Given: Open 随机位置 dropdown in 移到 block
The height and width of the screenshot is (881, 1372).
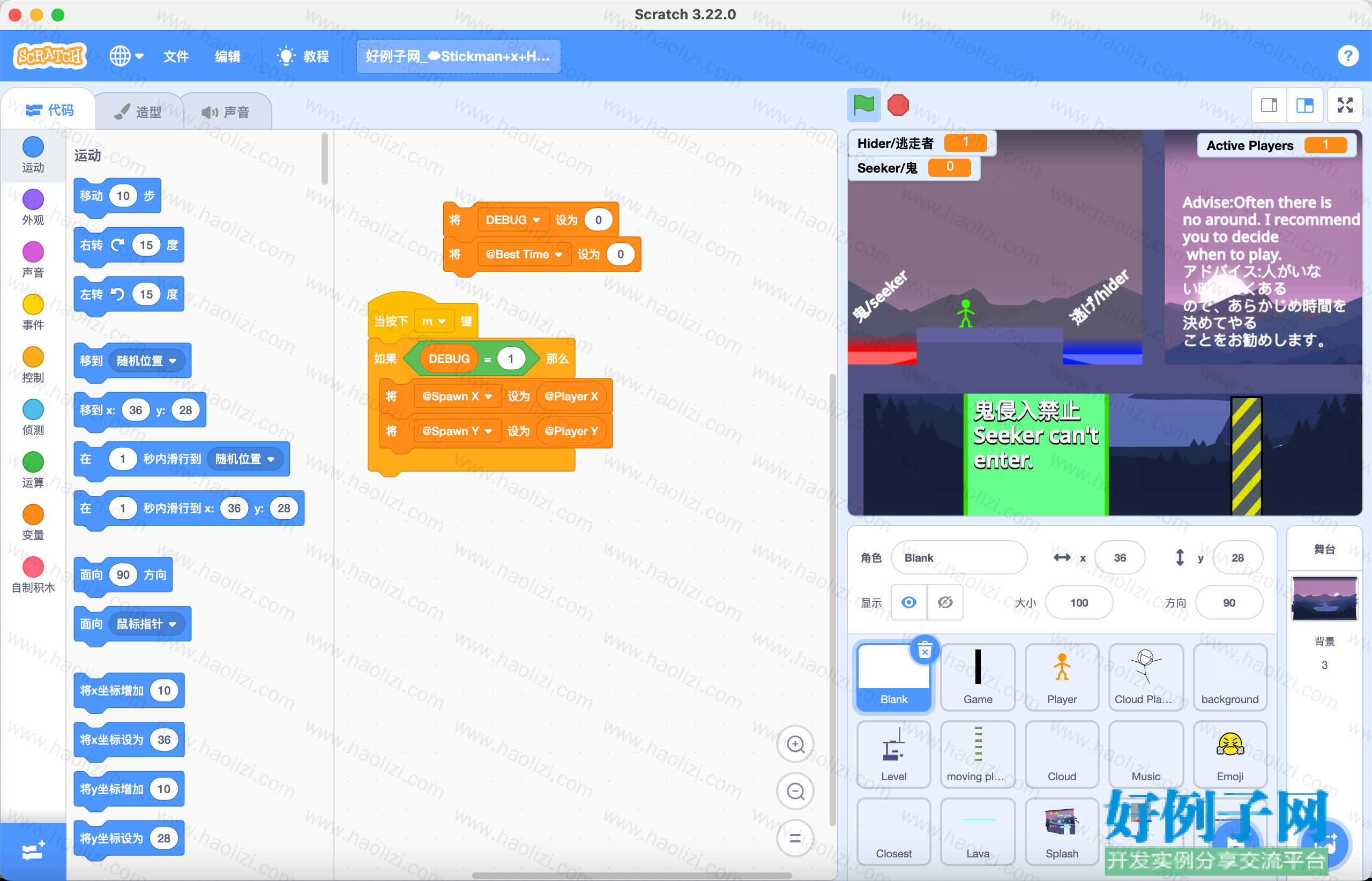Looking at the screenshot, I should (x=147, y=361).
